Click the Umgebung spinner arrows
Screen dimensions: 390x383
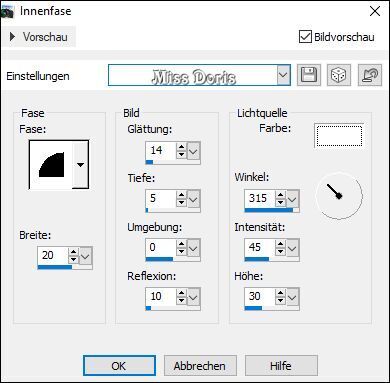pos(181,248)
